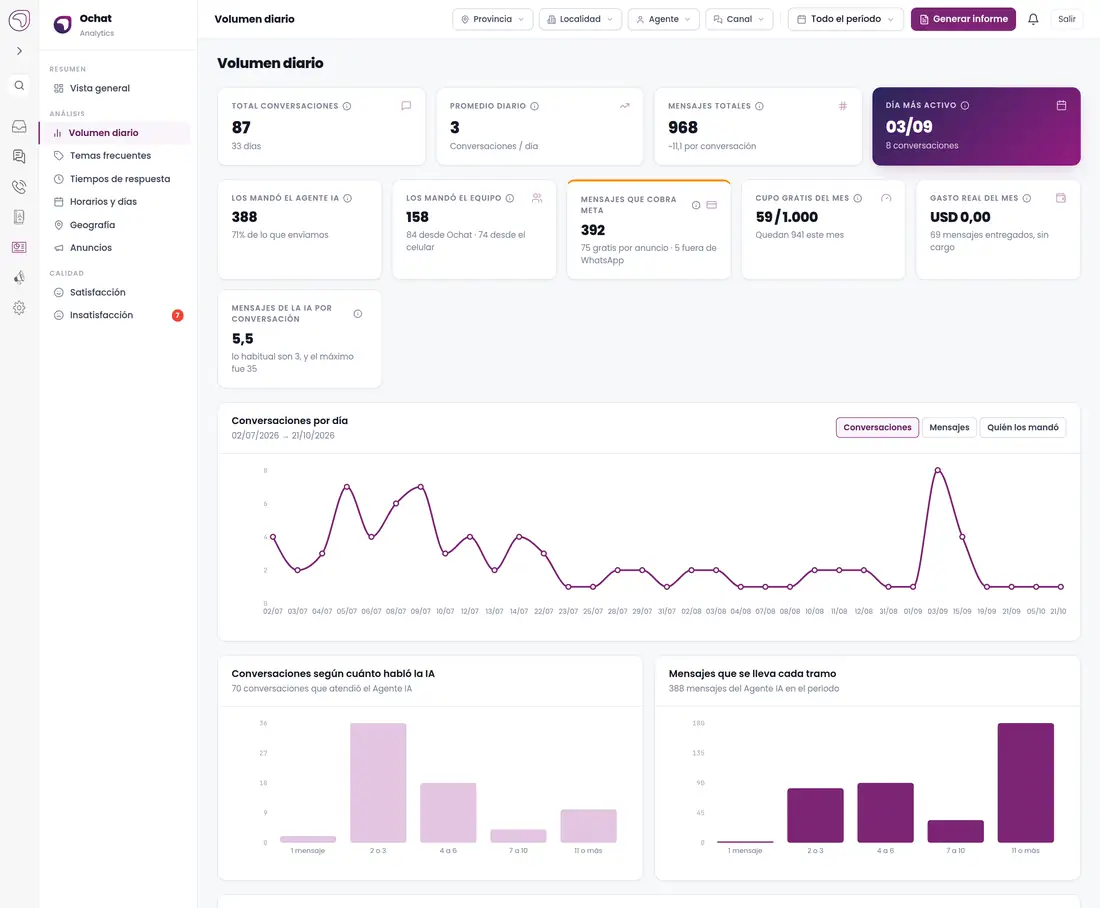
Task: Show info for Mensajes de la IA por conversación
Action: (x=358, y=314)
